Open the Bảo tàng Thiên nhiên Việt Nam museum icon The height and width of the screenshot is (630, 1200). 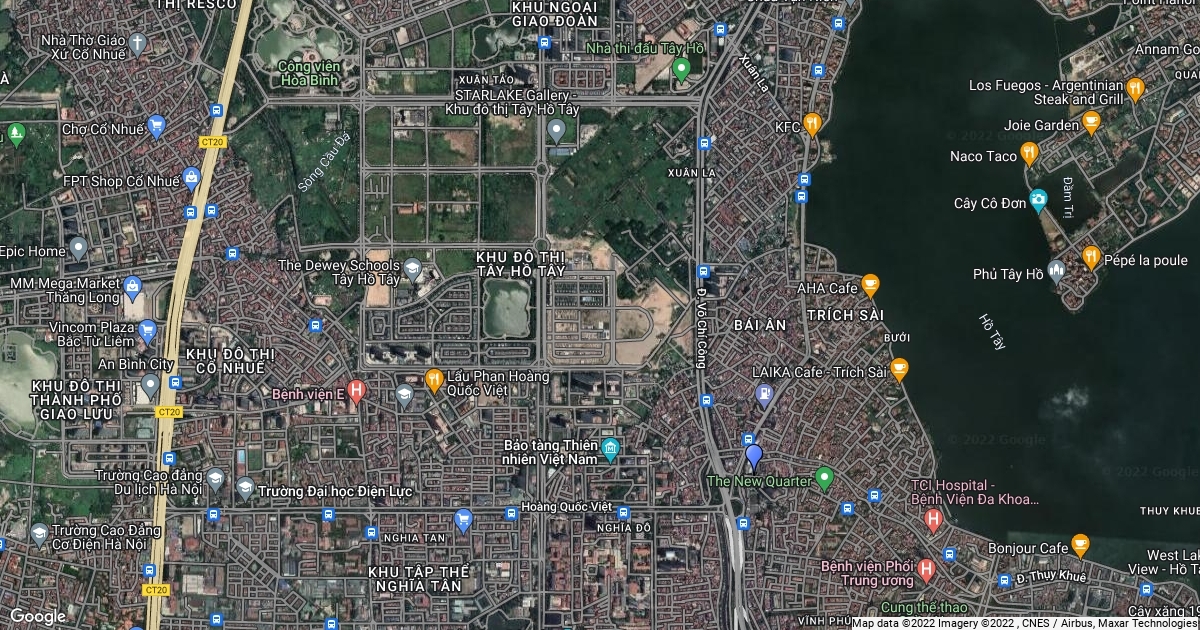[610, 448]
